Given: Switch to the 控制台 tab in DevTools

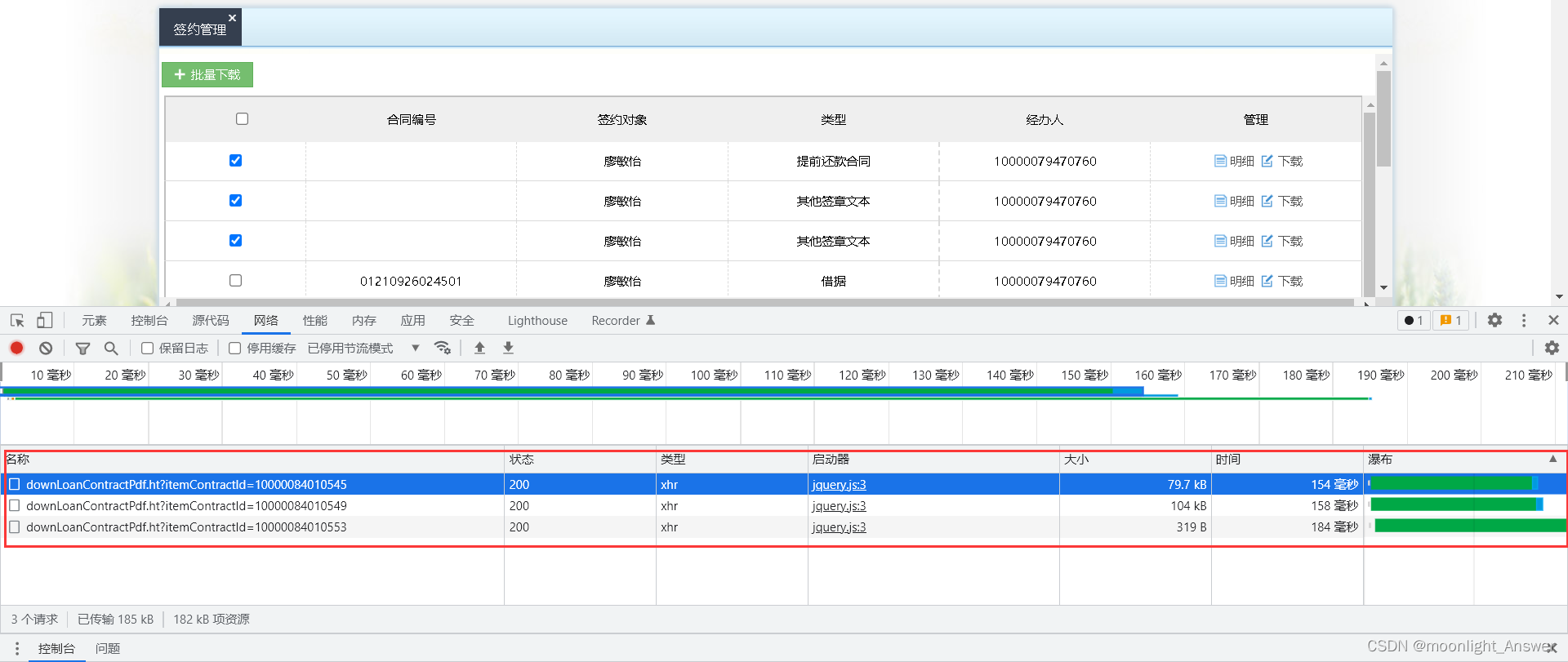Looking at the screenshot, I should click(149, 320).
